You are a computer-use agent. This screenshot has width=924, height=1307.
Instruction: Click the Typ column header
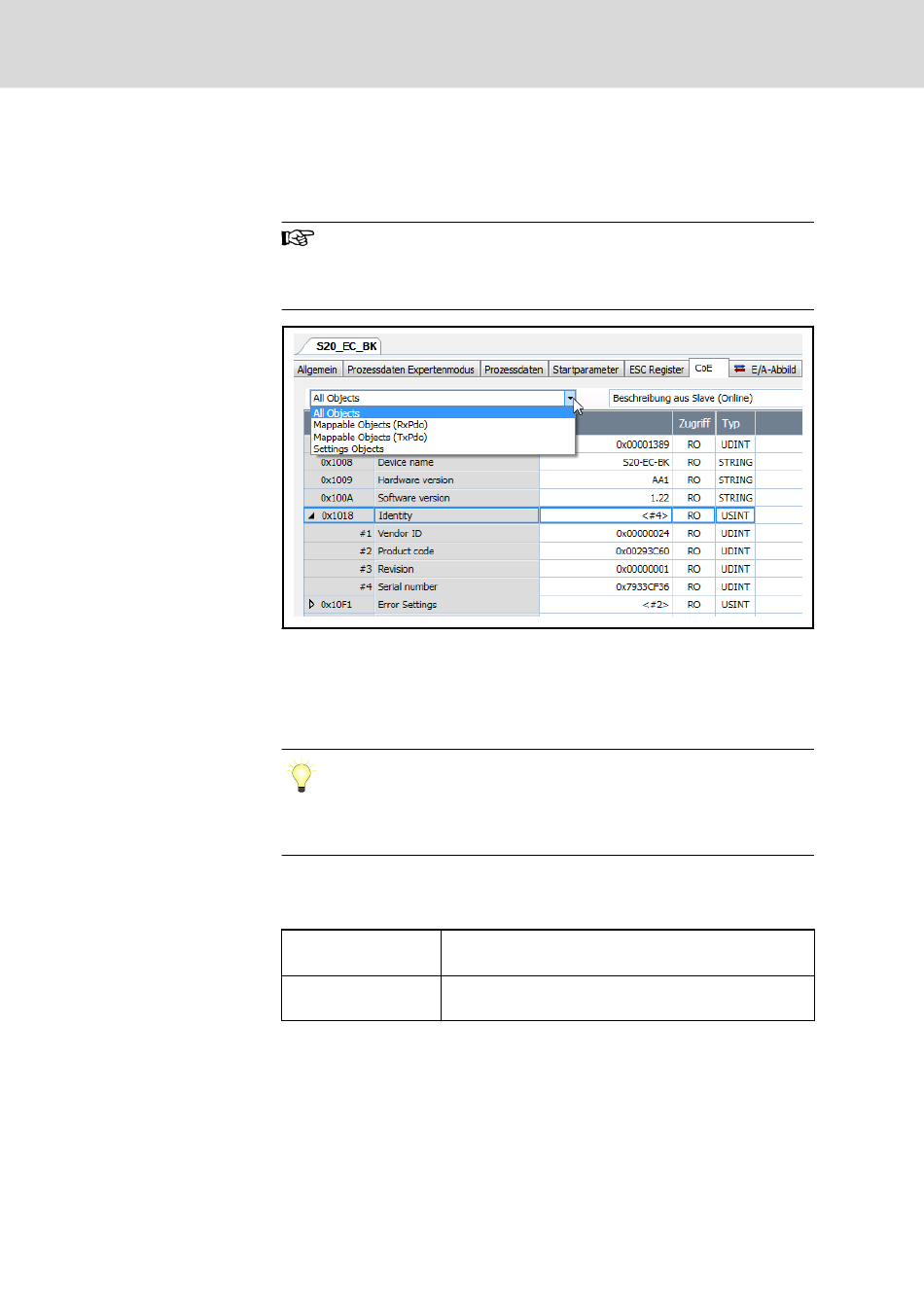pos(731,424)
